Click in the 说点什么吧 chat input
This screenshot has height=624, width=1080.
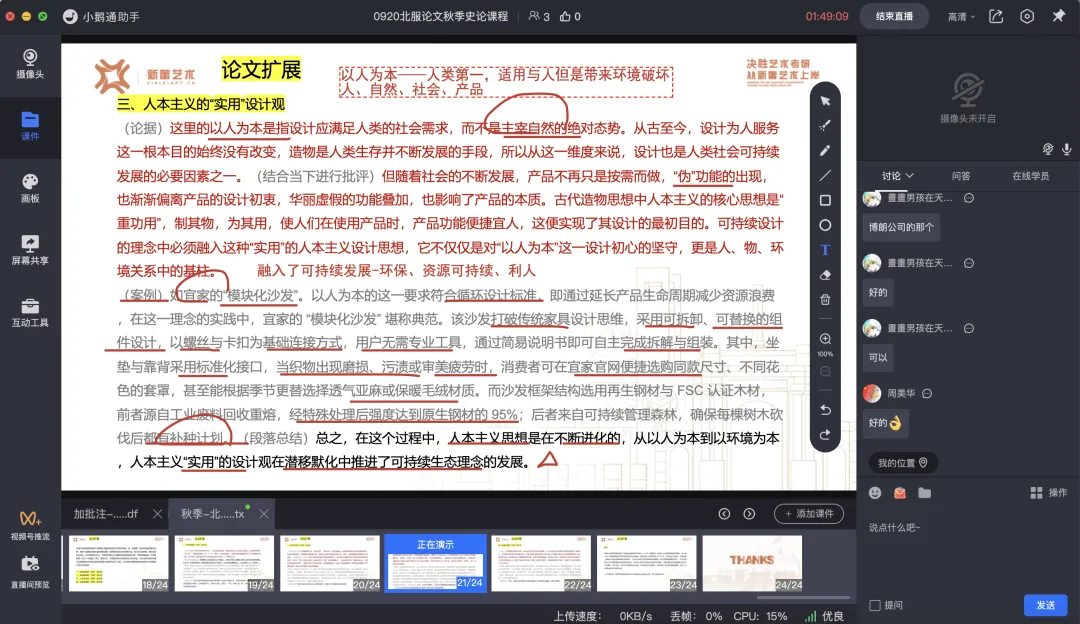[968, 528]
